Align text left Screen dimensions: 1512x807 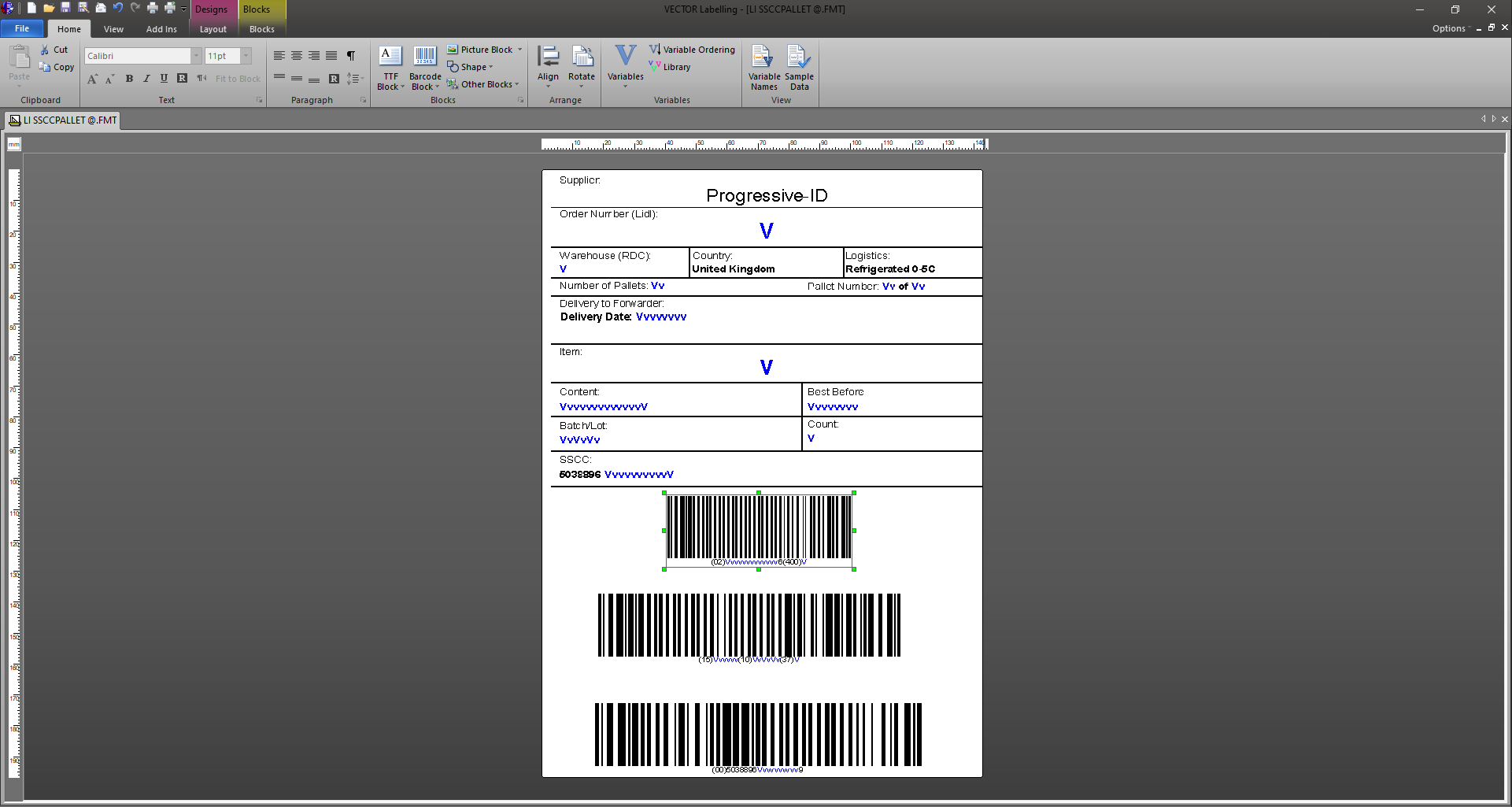tap(279, 56)
